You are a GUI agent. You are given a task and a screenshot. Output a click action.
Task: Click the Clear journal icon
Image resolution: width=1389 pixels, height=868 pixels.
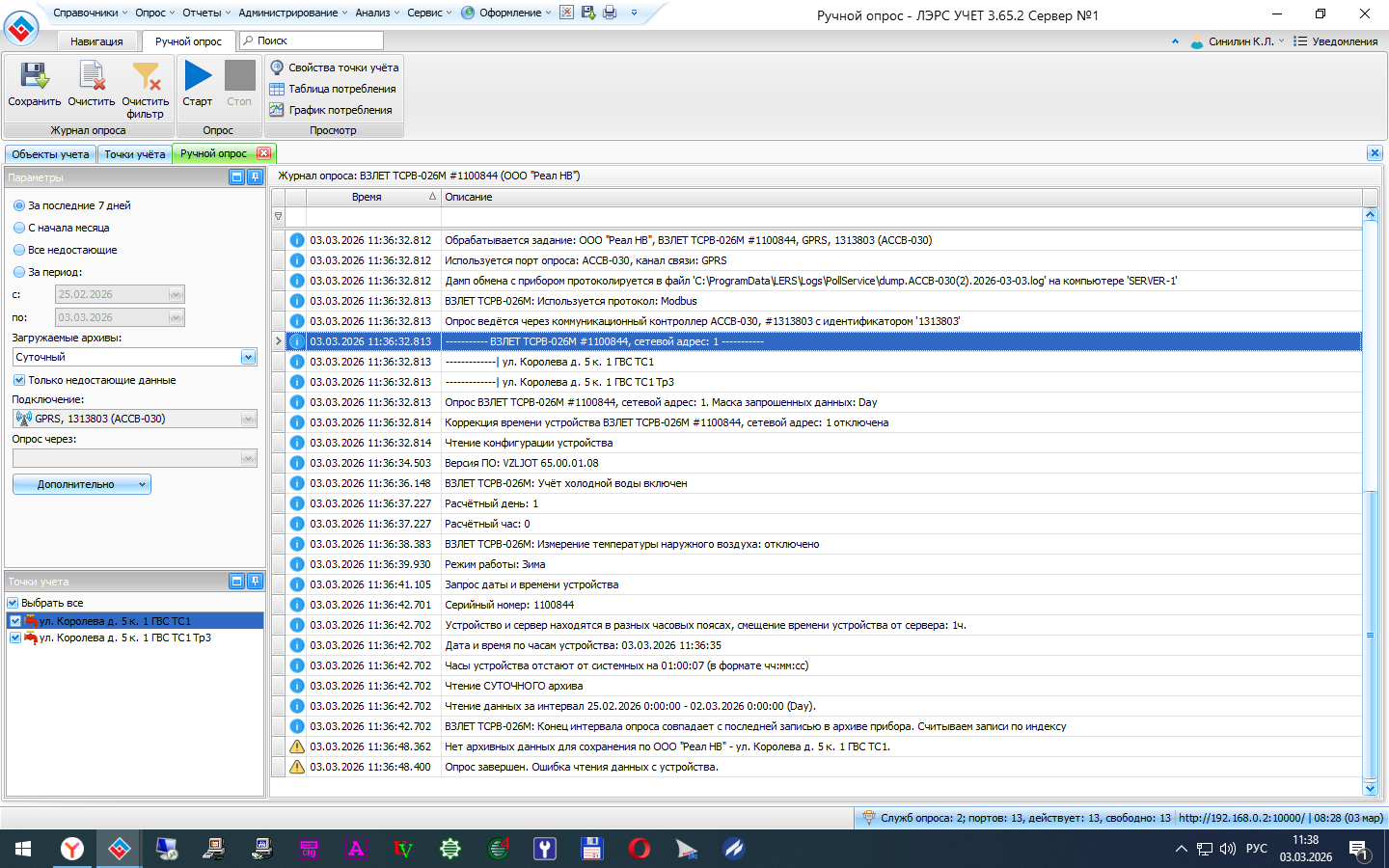click(x=92, y=77)
